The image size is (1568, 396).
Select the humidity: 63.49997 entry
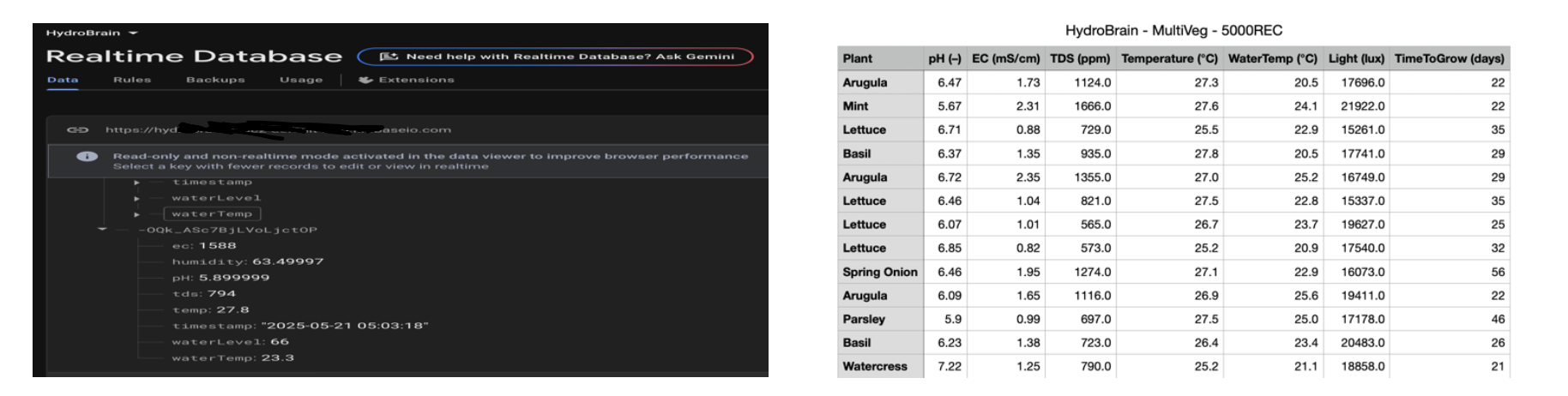click(x=248, y=261)
